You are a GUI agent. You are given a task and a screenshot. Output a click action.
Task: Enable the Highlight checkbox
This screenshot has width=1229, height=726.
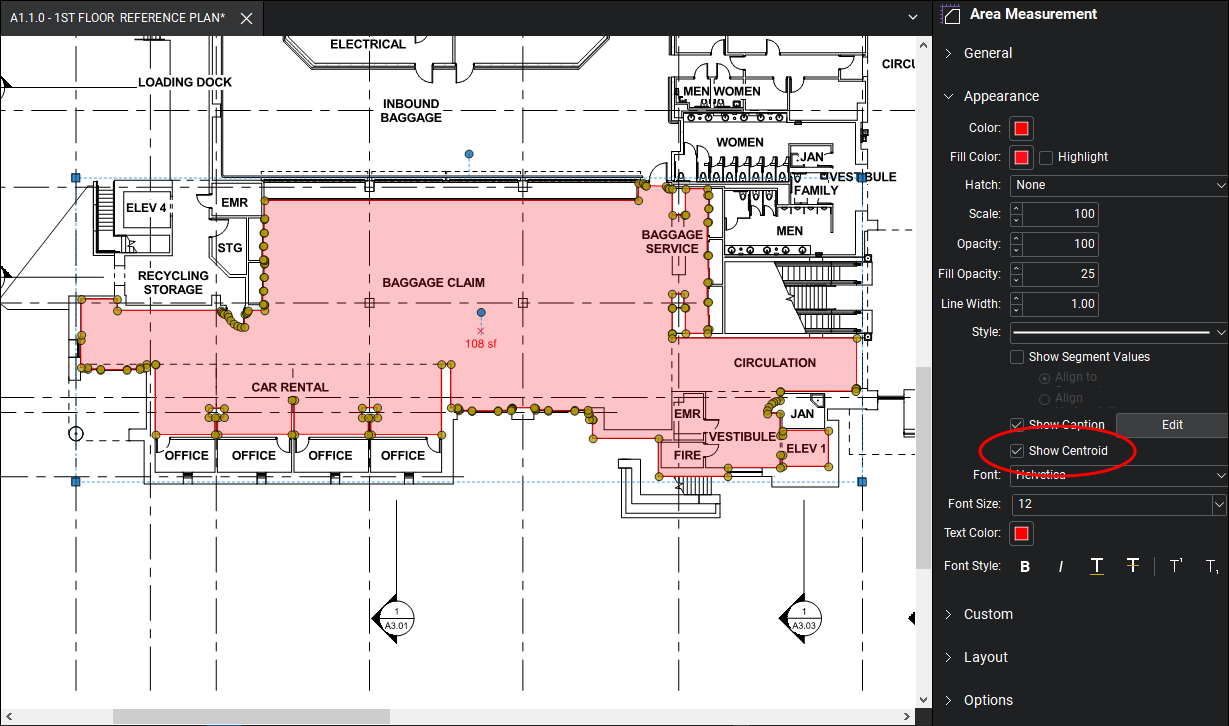click(x=1047, y=157)
